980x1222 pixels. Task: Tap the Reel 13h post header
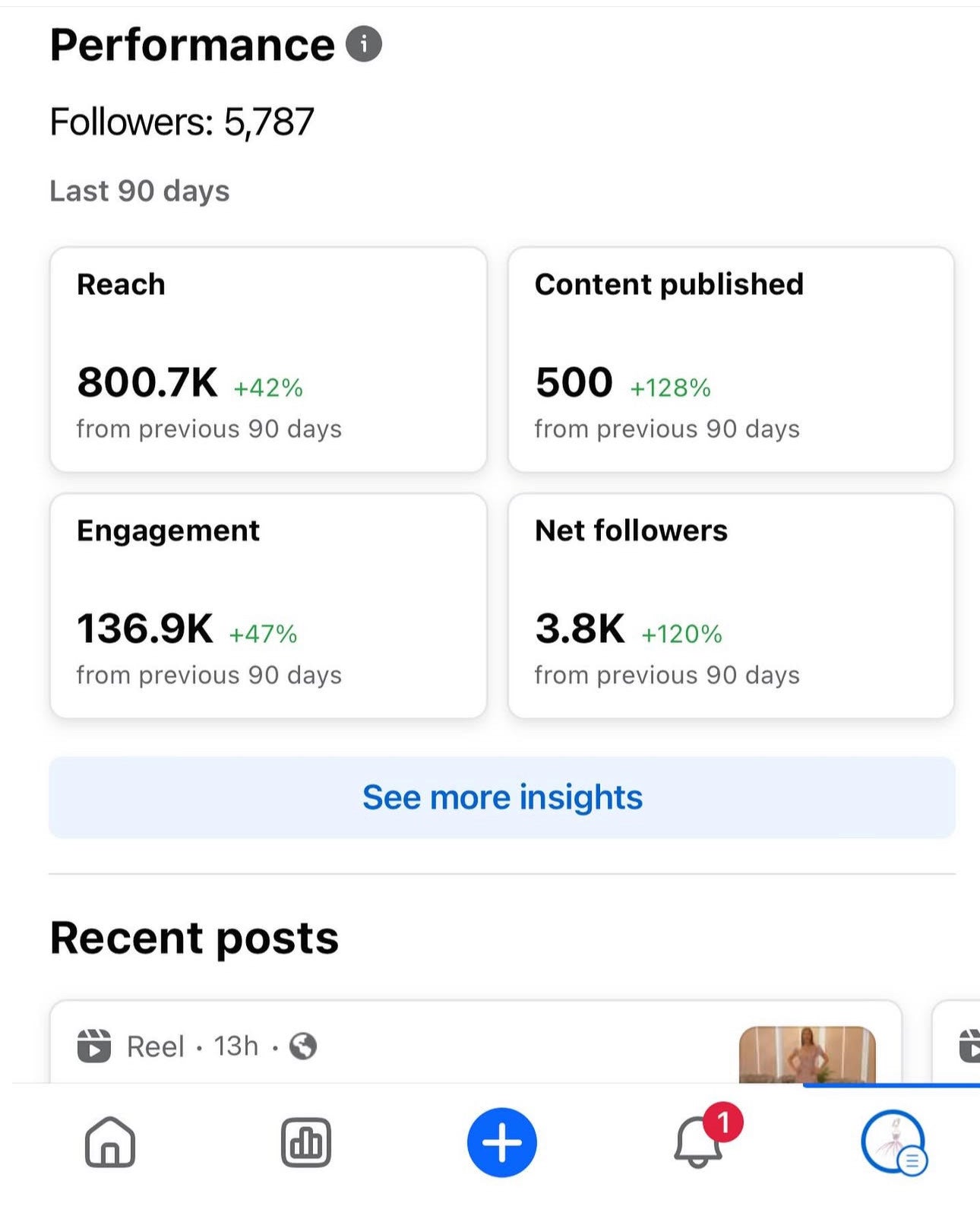(192, 1046)
